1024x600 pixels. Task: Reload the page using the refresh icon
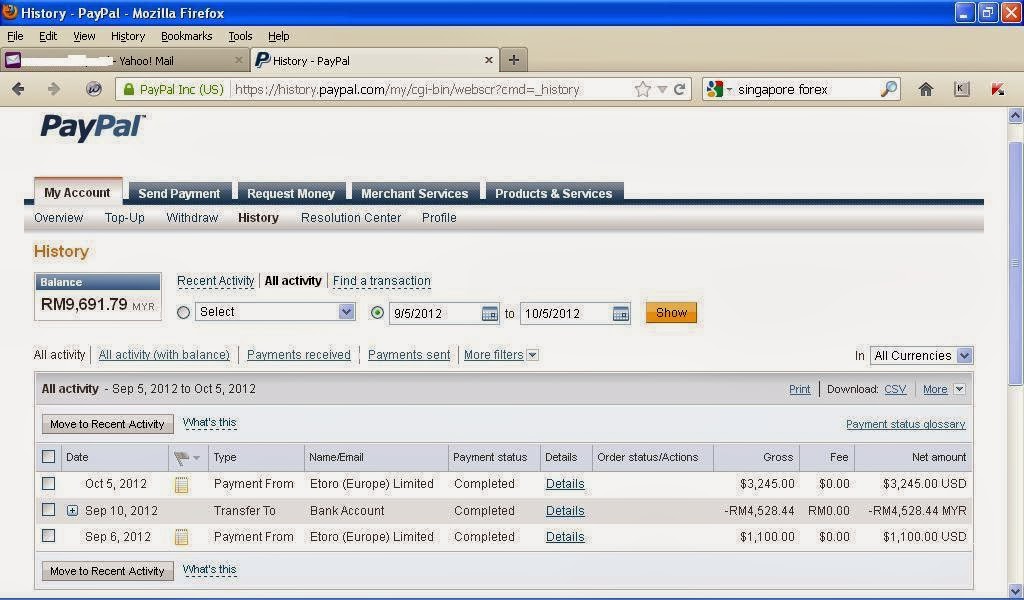click(x=680, y=89)
